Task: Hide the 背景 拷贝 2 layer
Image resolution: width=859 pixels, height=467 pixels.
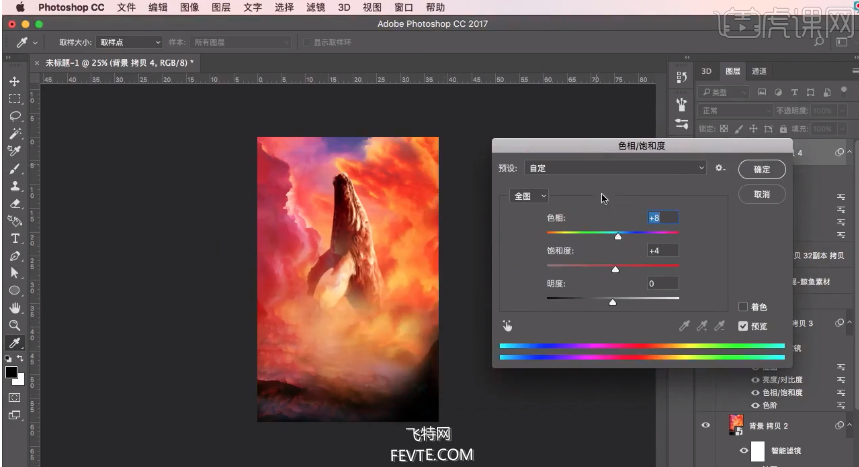Action: [706, 425]
